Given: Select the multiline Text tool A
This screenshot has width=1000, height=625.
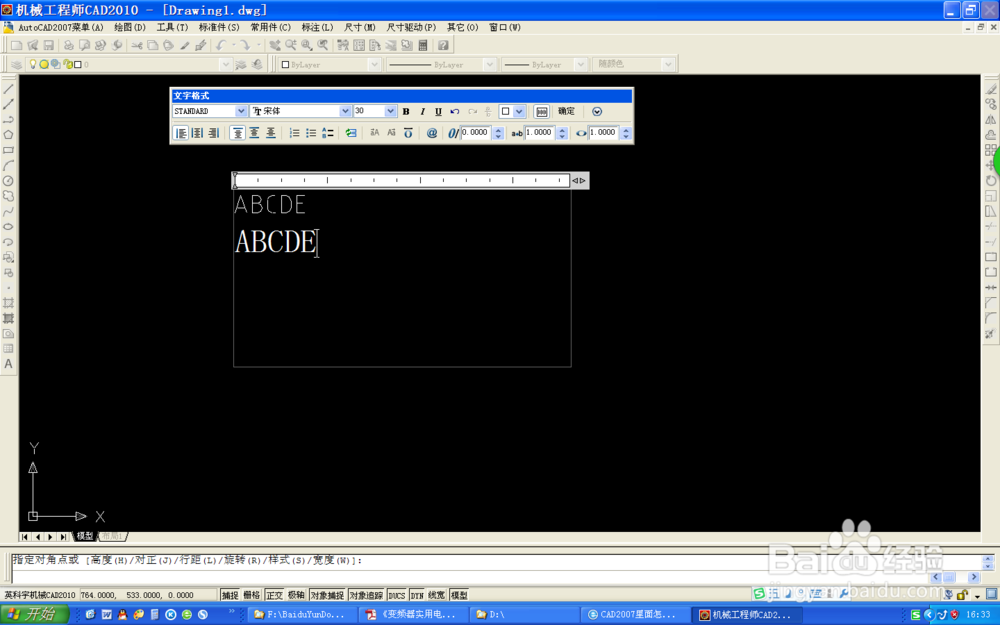Looking at the screenshot, I should tap(8, 364).
